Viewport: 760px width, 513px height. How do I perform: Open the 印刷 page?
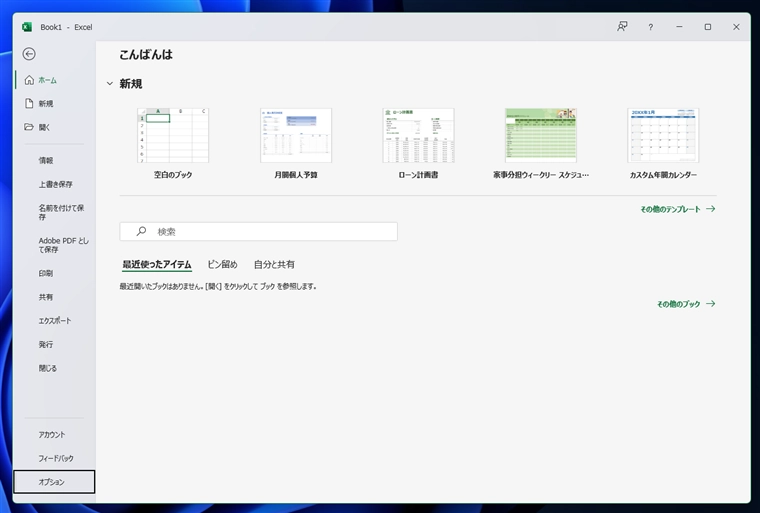click(x=55, y=273)
